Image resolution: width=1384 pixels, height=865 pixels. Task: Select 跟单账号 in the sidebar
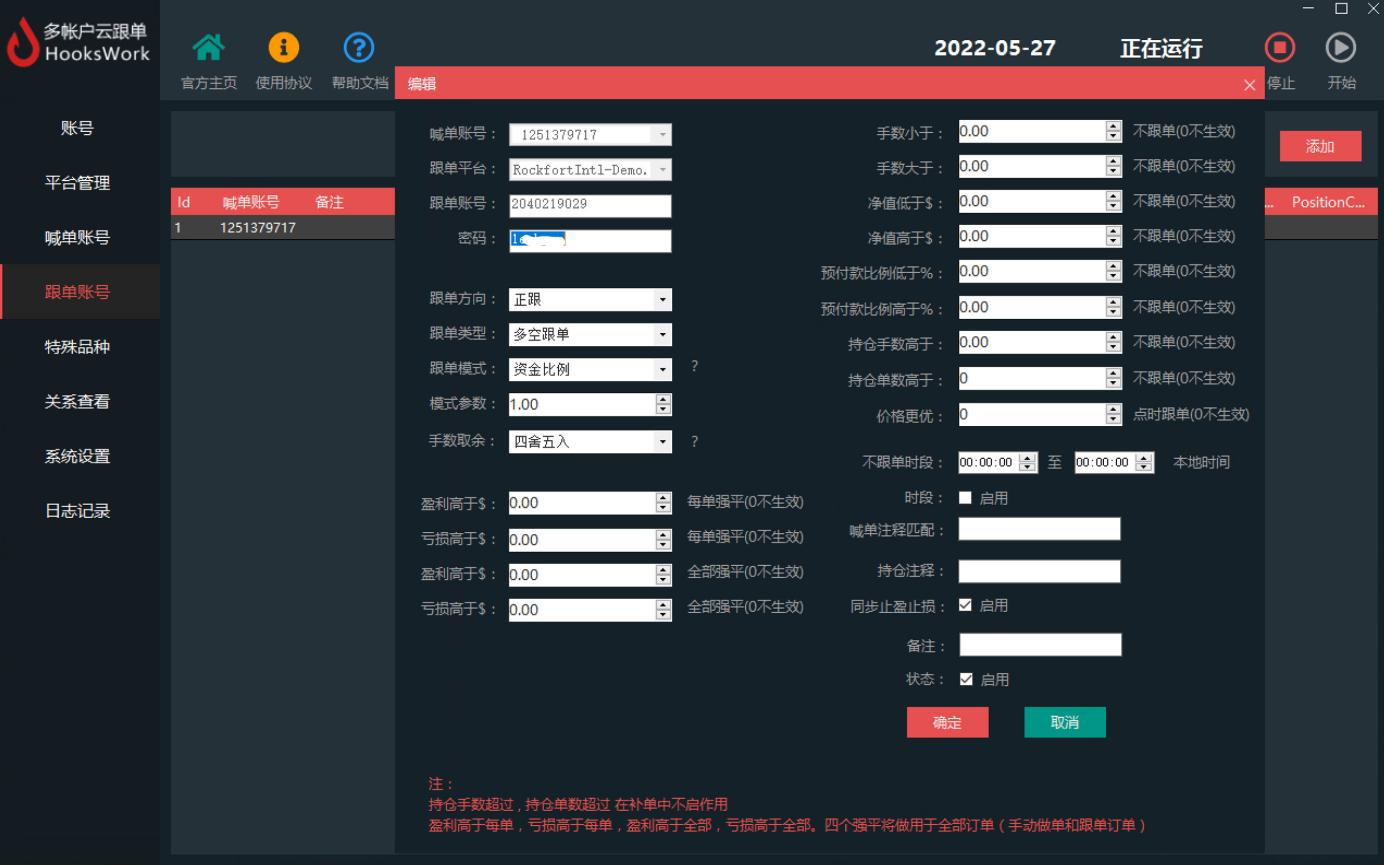tap(78, 292)
